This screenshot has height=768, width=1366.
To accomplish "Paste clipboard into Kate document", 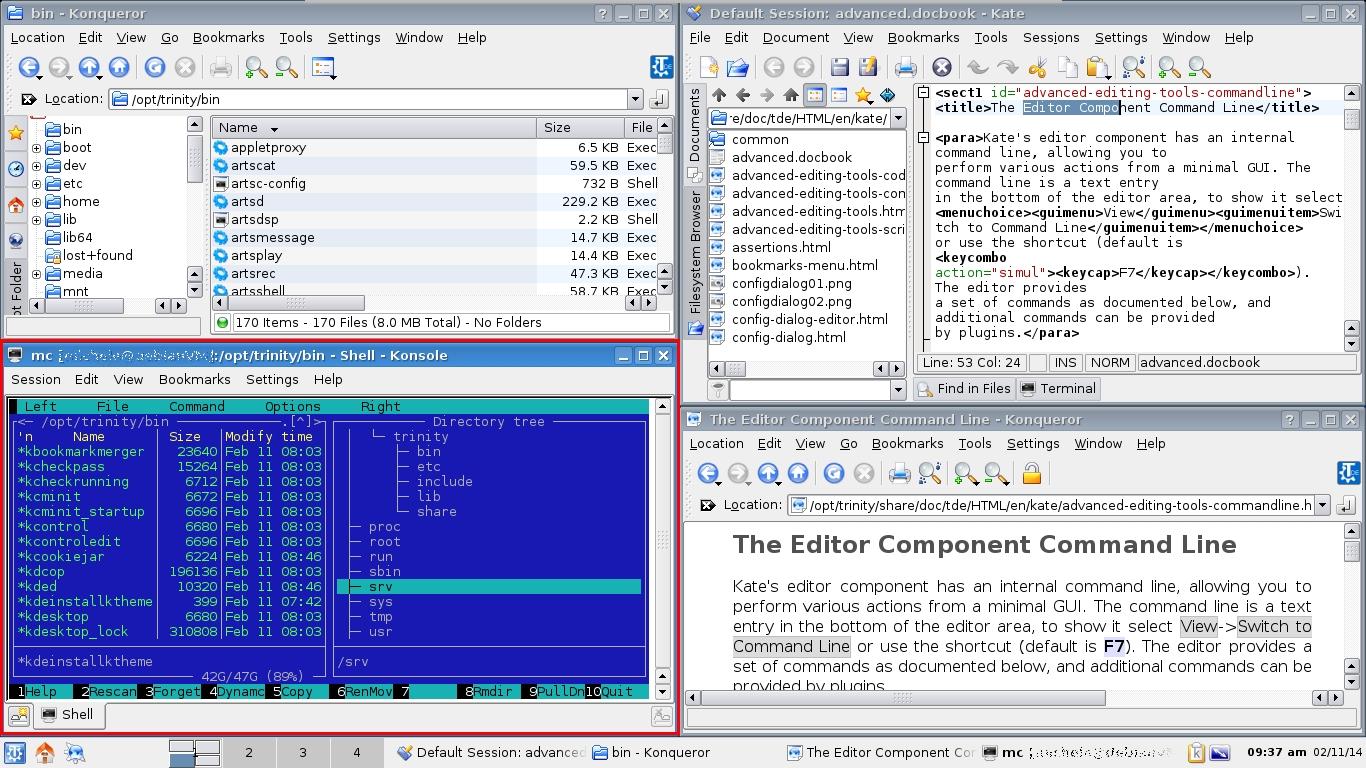I will tap(1097, 68).
